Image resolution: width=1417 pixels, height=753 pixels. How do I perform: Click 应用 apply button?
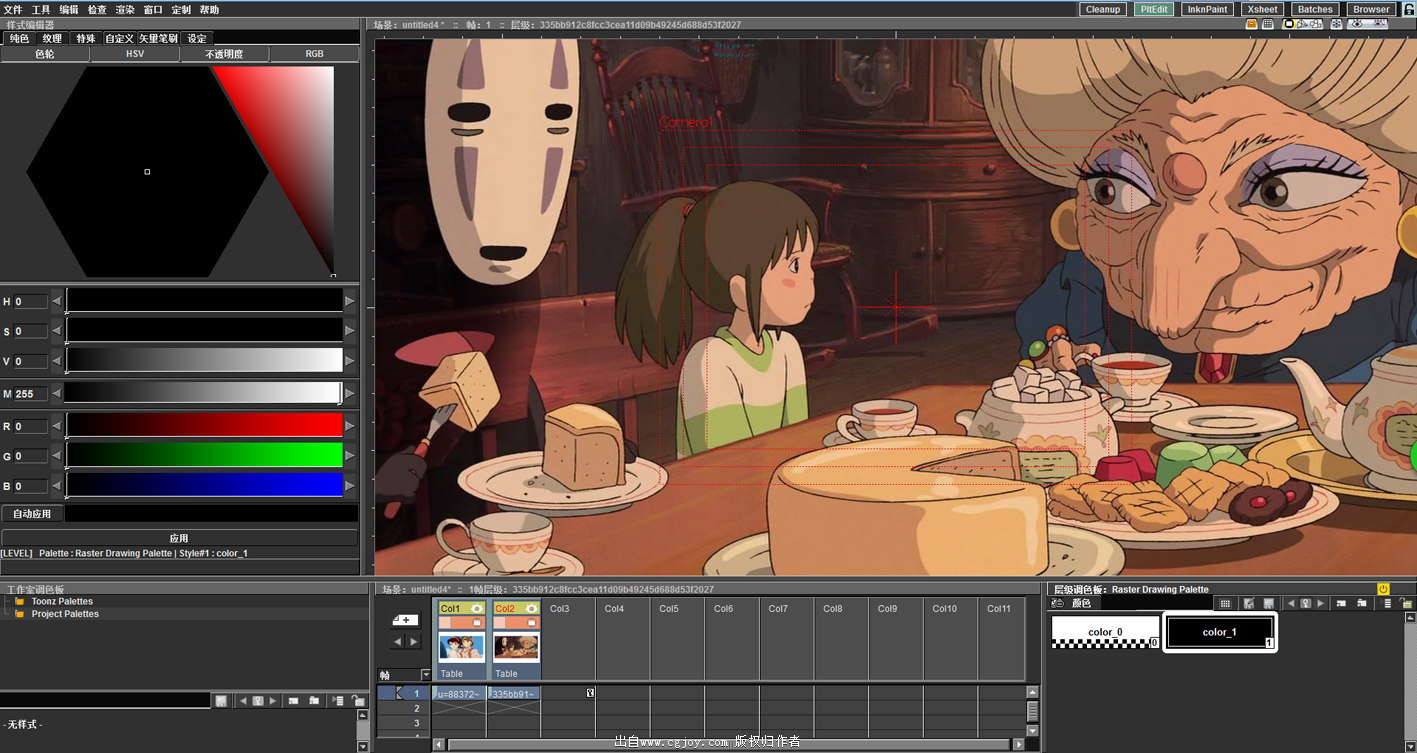179,538
